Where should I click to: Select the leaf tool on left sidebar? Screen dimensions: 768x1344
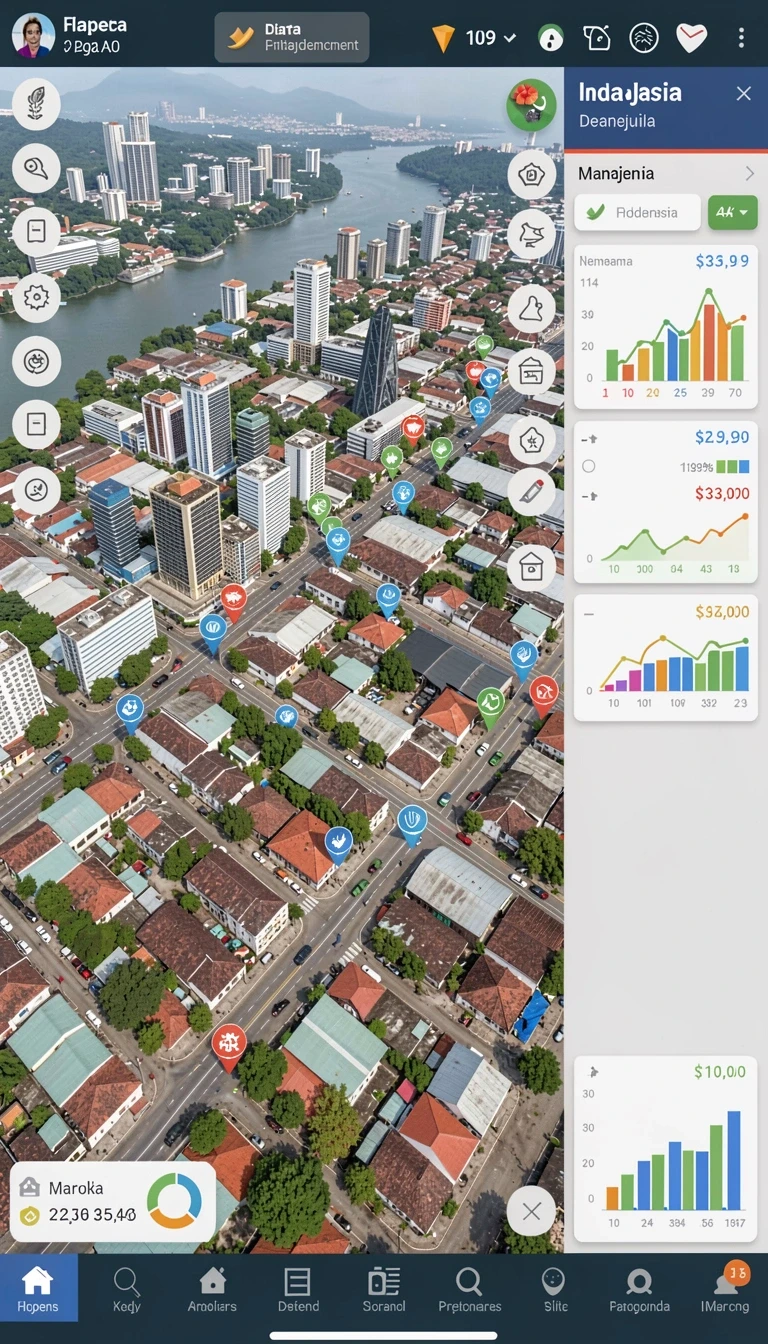click(x=36, y=103)
